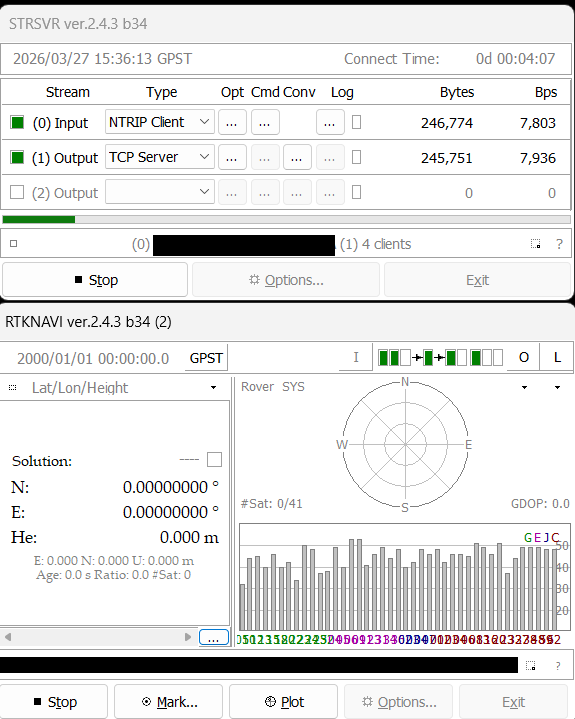The image size is (575, 719).
Task: Open RTKNAVI log streams with L button
Action: [x=557, y=358]
